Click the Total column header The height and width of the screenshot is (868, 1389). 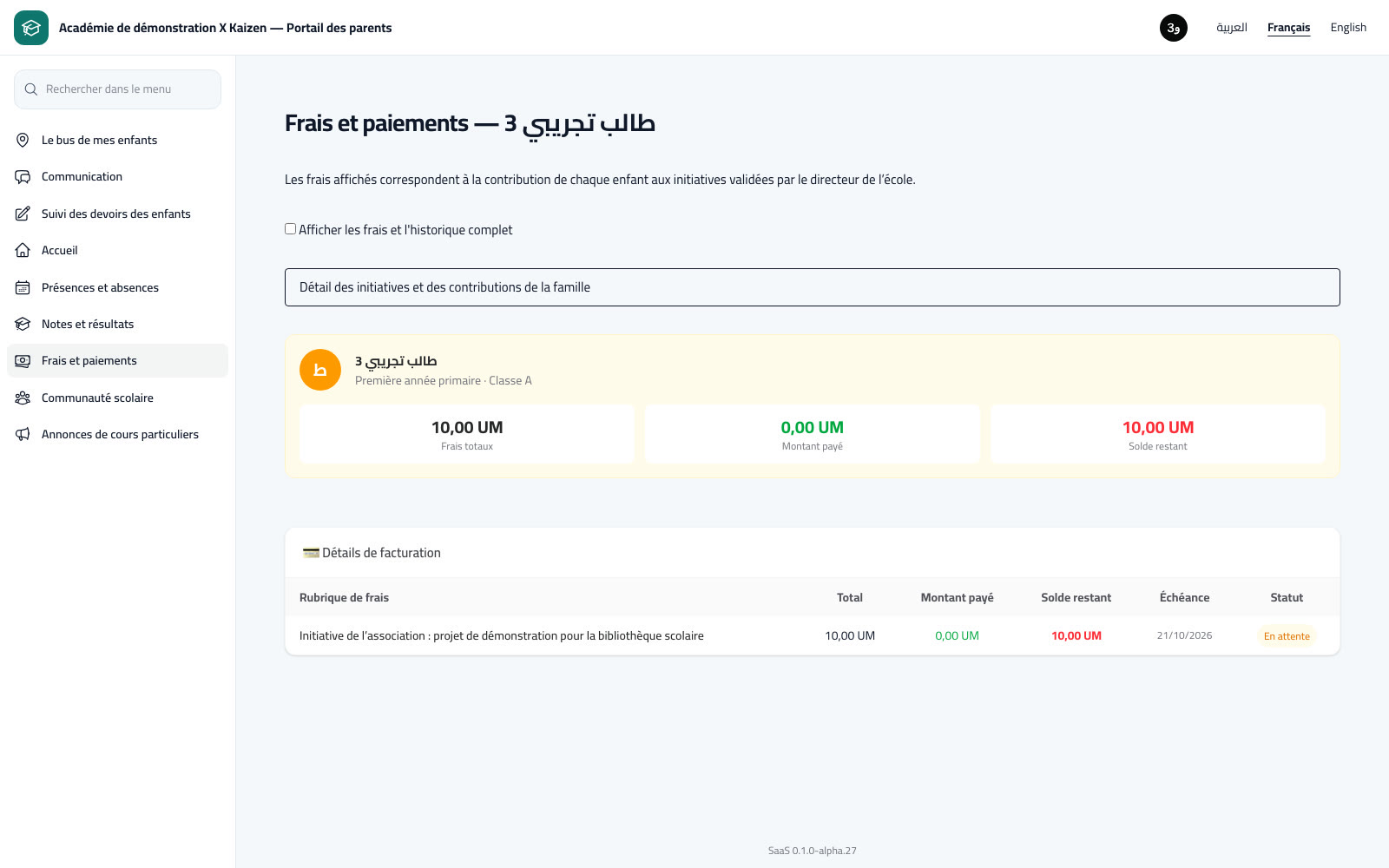pos(850,597)
